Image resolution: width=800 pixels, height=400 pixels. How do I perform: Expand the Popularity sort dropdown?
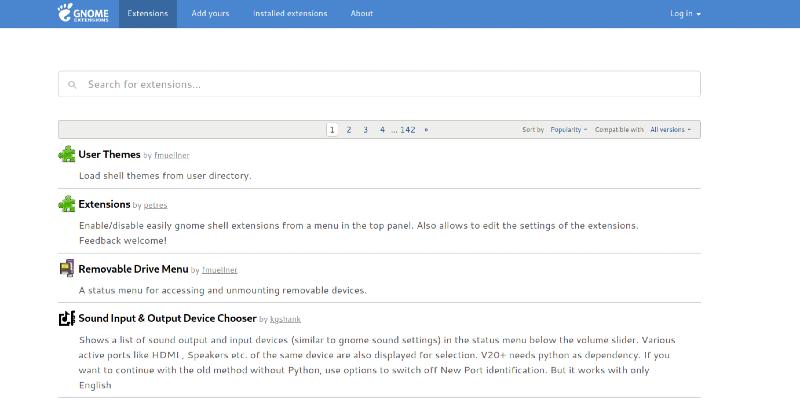coord(569,130)
